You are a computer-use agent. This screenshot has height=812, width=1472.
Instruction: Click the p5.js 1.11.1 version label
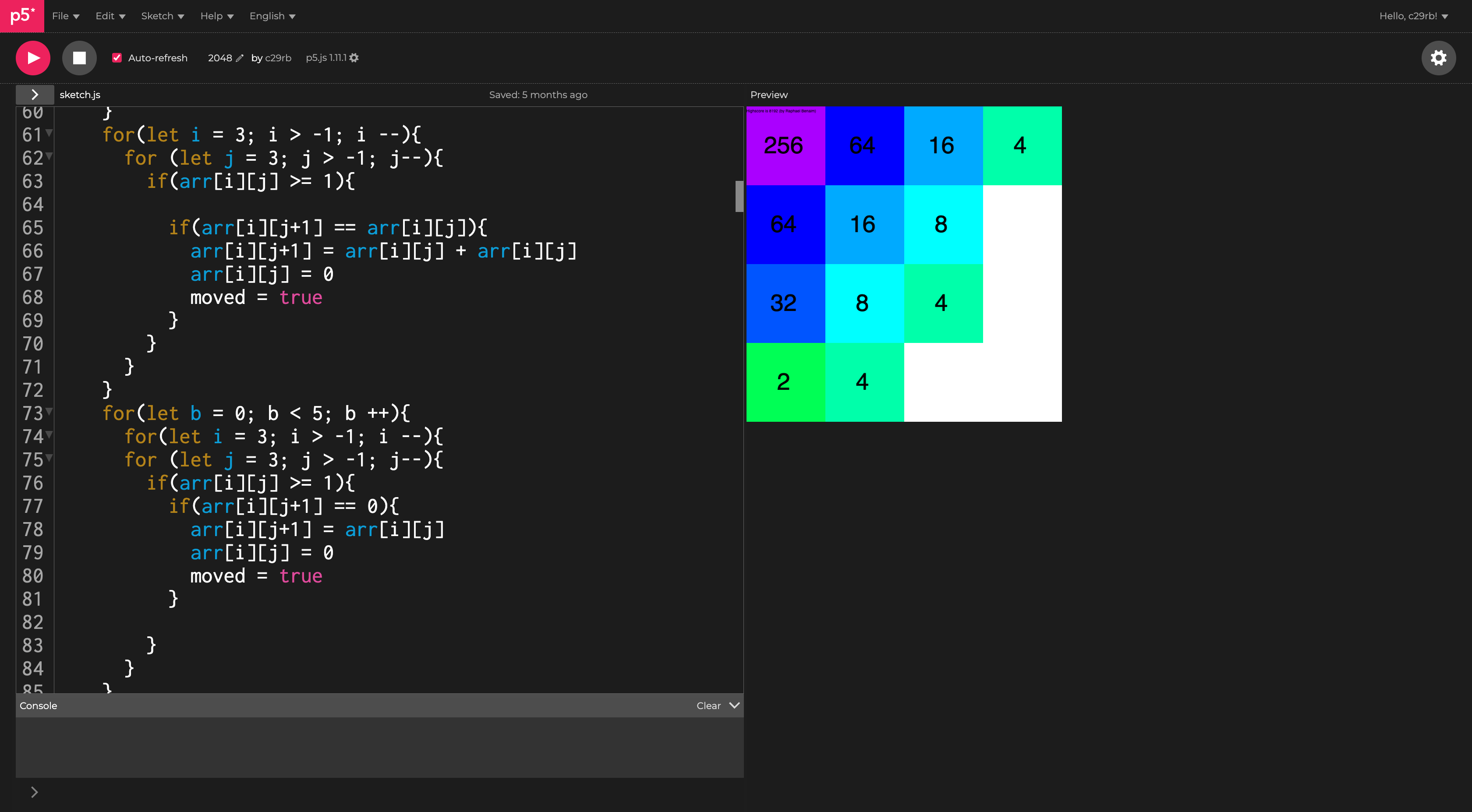pyautogui.click(x=326, y=58)
